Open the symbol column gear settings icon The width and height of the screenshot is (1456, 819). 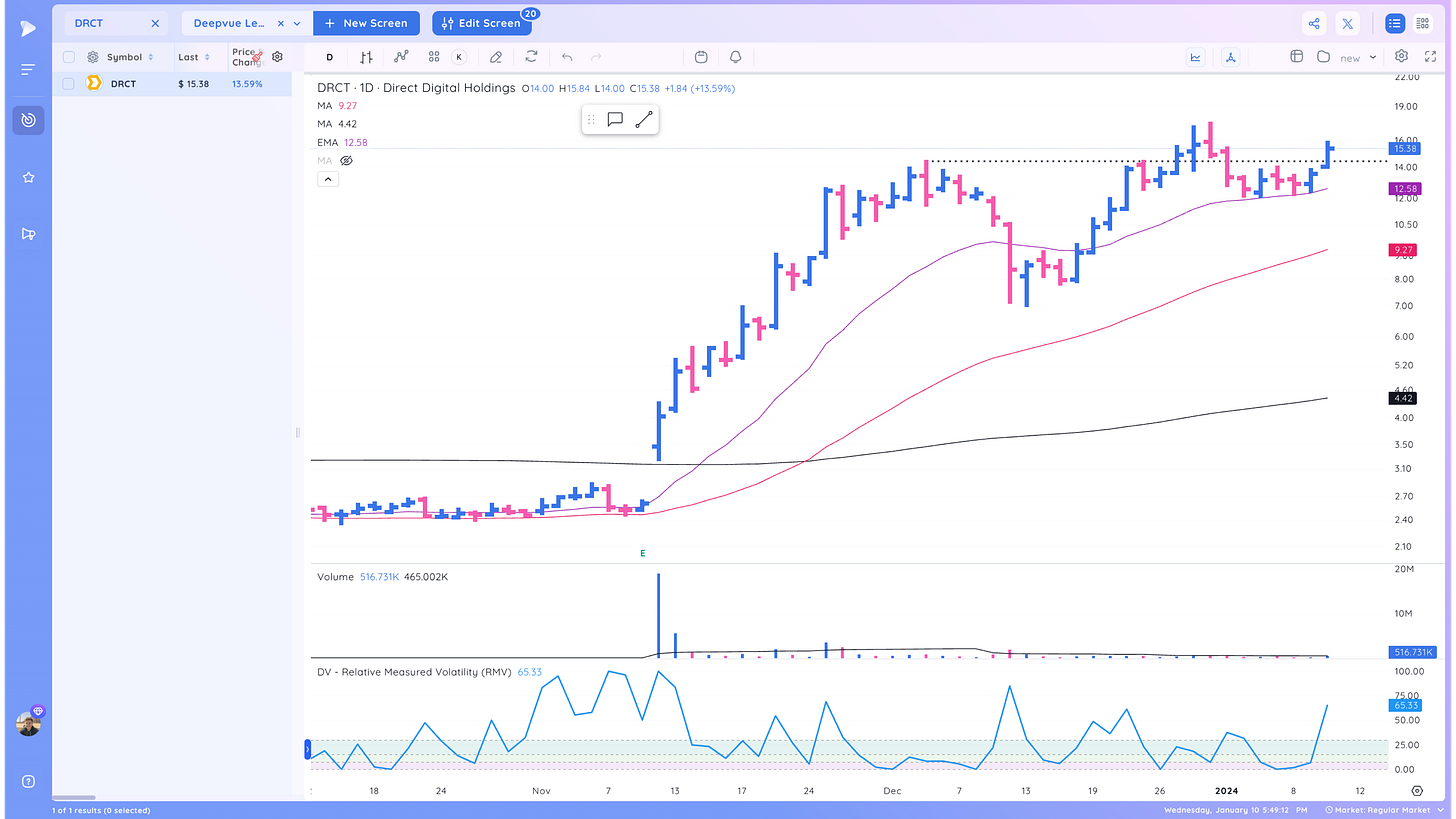pos(93,57)
